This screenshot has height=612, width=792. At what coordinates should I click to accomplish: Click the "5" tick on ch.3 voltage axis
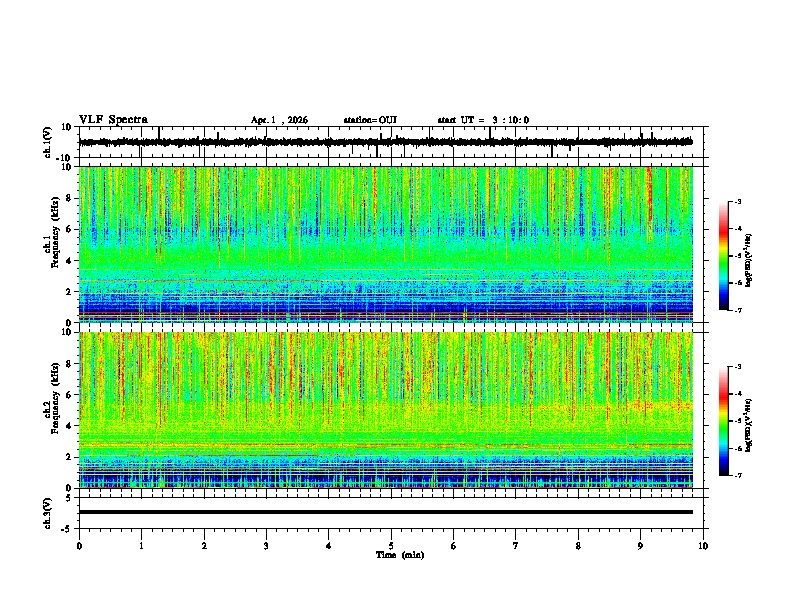tap(70, 498)
